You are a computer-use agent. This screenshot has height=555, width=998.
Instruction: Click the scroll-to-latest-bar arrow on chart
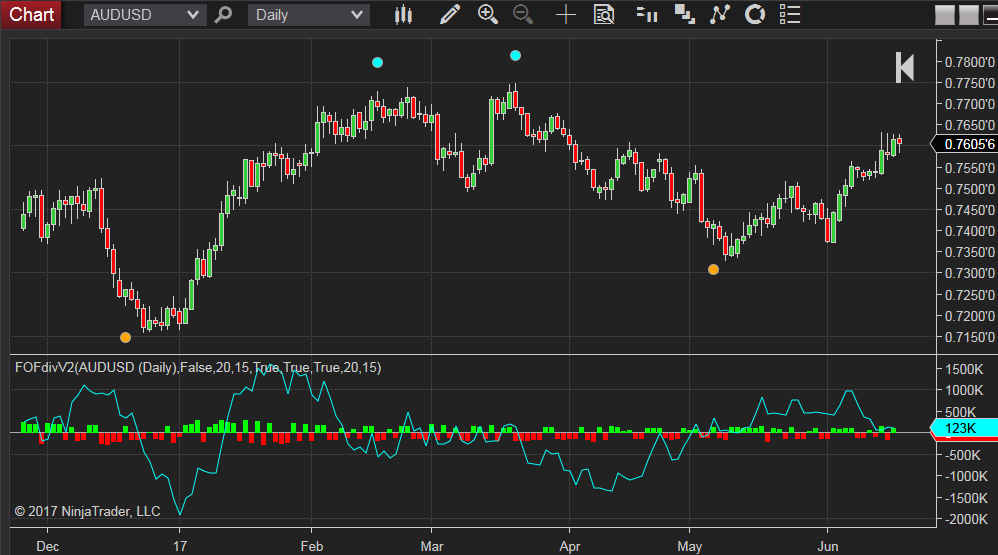click(x=904, y=67)
